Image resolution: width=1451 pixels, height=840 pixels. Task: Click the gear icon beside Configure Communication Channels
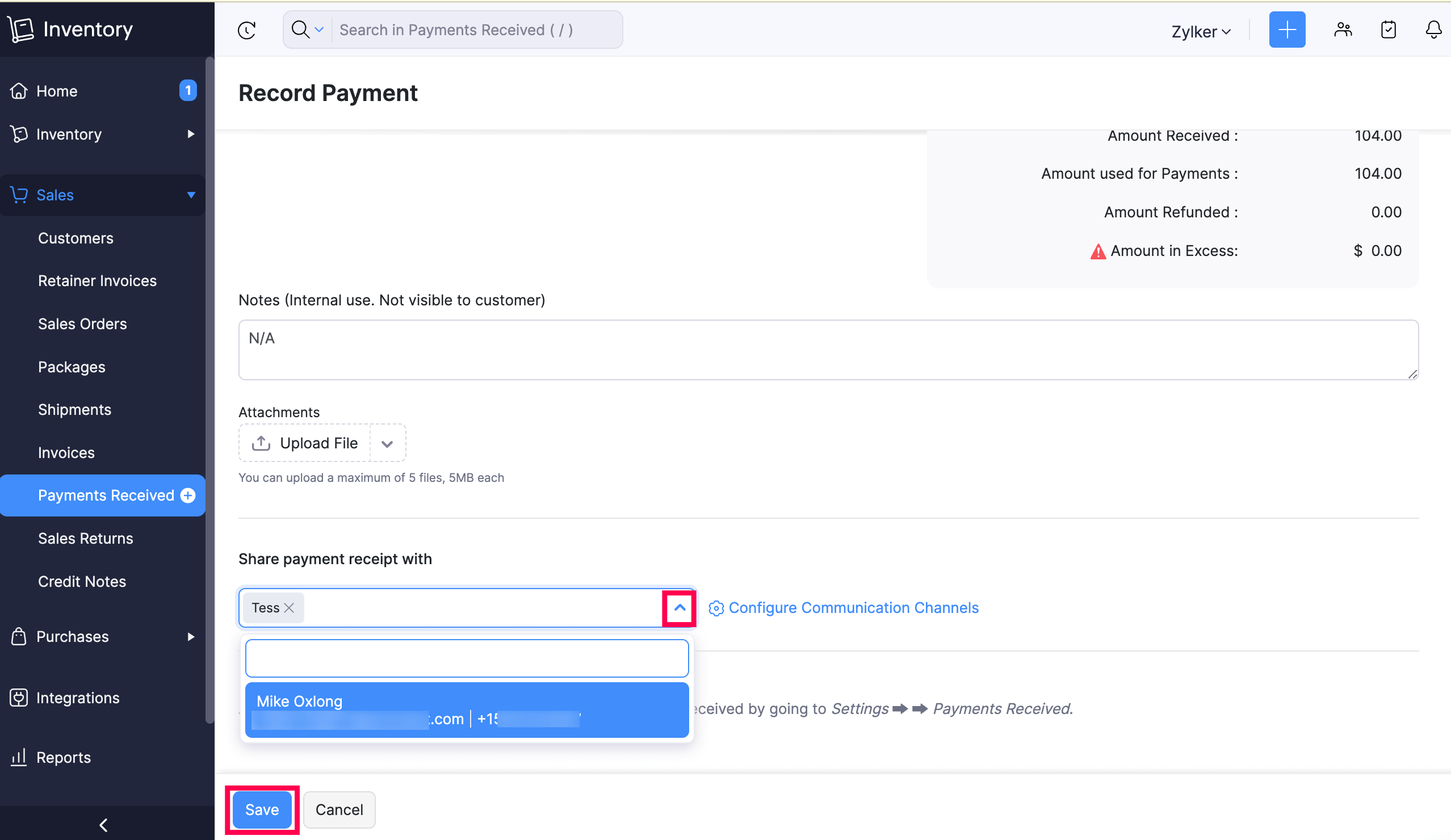click(716, 607)
